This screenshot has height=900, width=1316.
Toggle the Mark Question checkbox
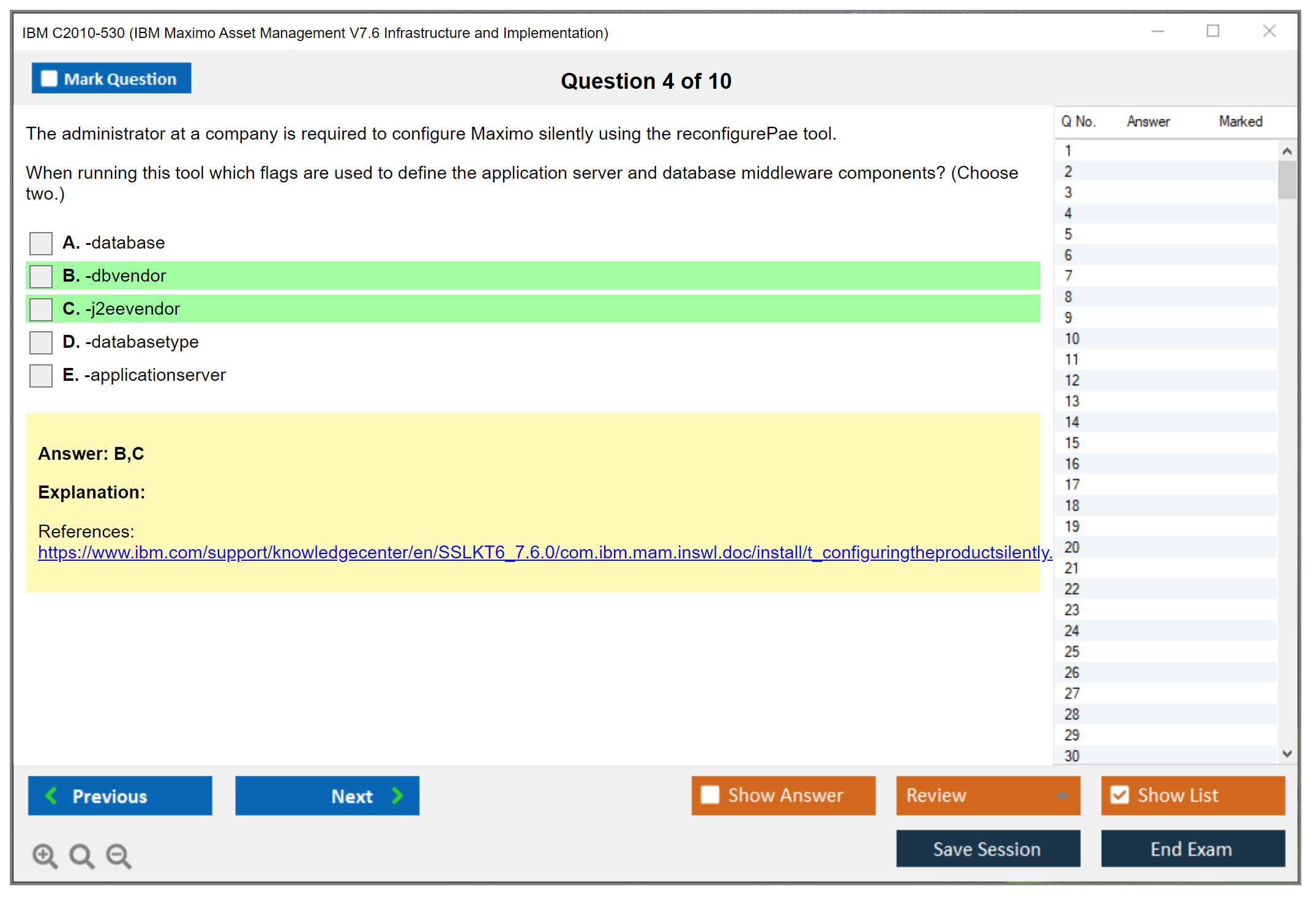coord(49,79)
